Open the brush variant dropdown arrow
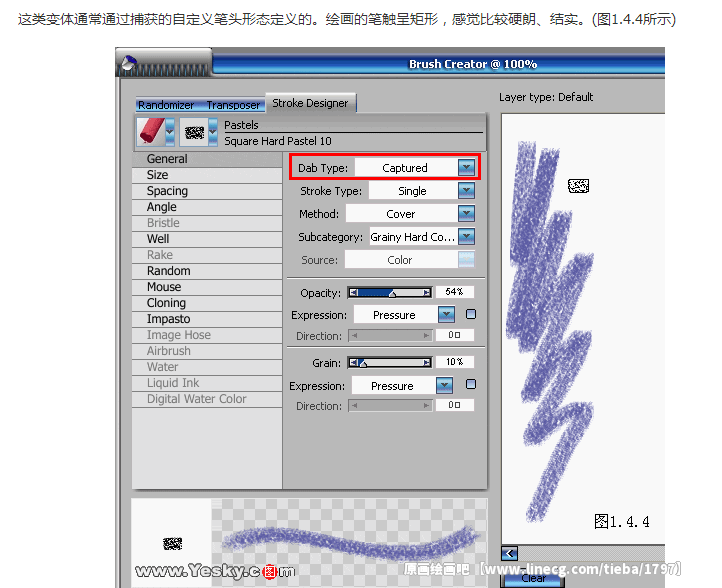The width and height of the screenshot is (722, 588). click(213, 132)
